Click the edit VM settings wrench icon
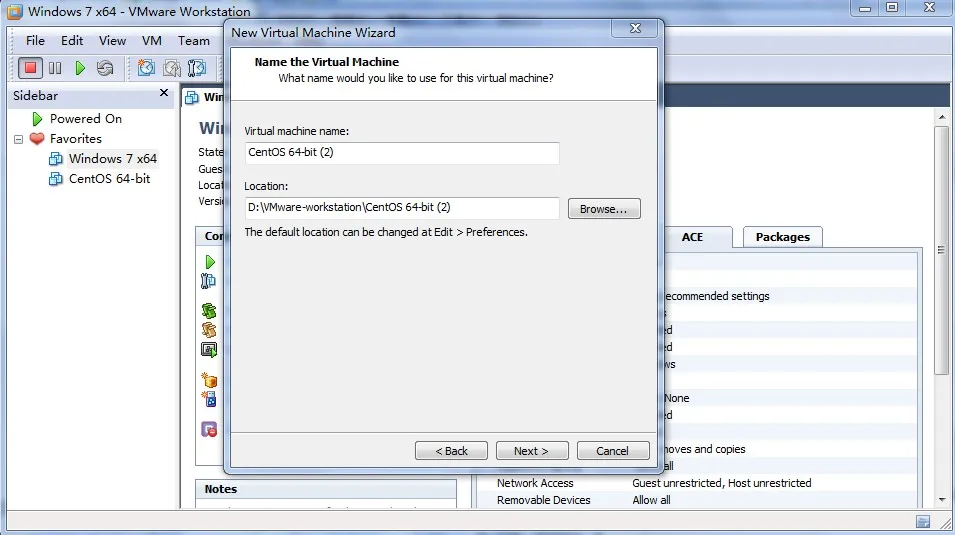 pyautogui.click(x=208, y=281)
